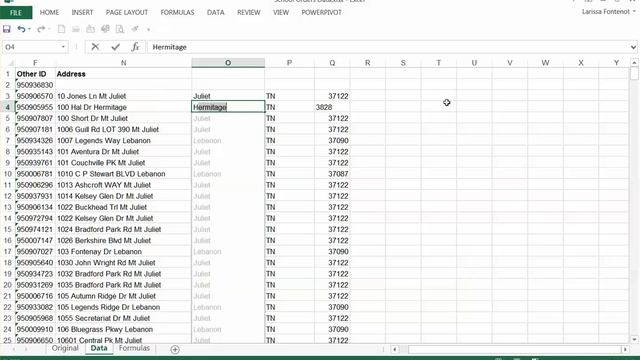Image resolution: width=640 pixels, height=360 pixels.
Task: Click cell '106 Bluegrass Pkwy Lebanon'
Action: coord(123,329)
